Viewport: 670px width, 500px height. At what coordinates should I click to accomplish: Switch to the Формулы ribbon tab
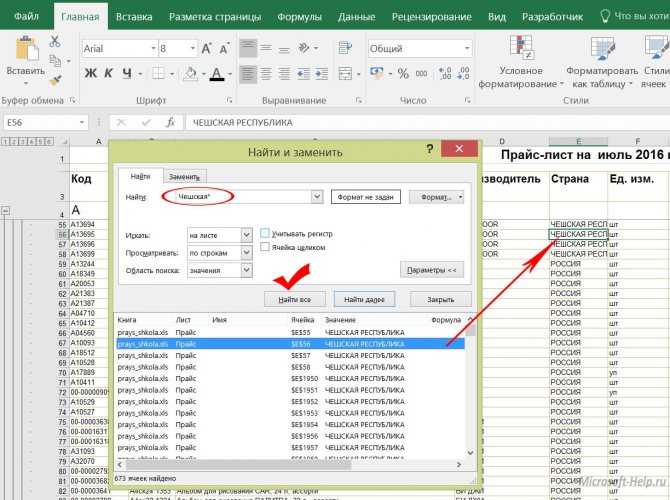(x=299, y=17)
